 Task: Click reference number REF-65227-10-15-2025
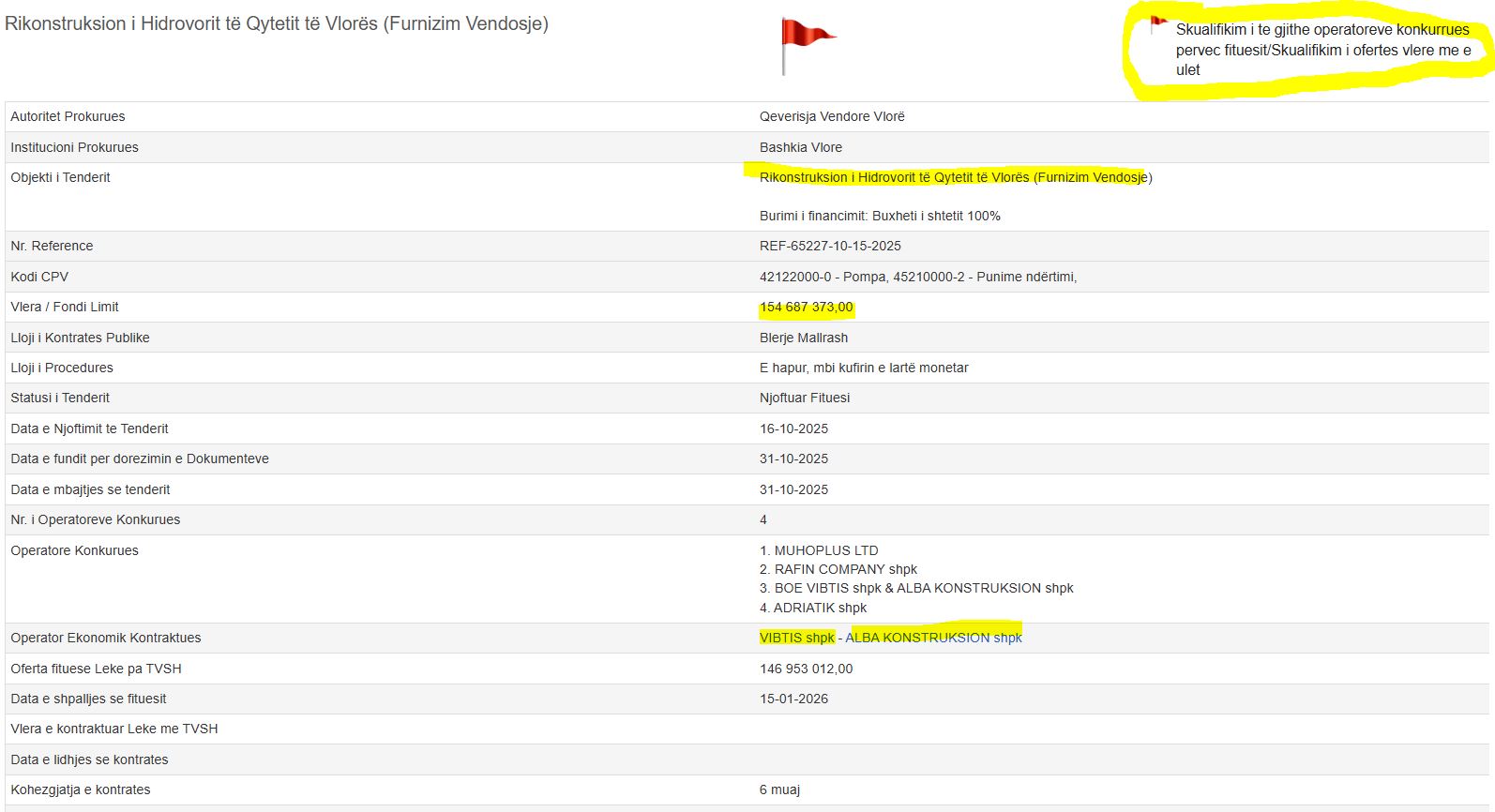tap(830, 246)
